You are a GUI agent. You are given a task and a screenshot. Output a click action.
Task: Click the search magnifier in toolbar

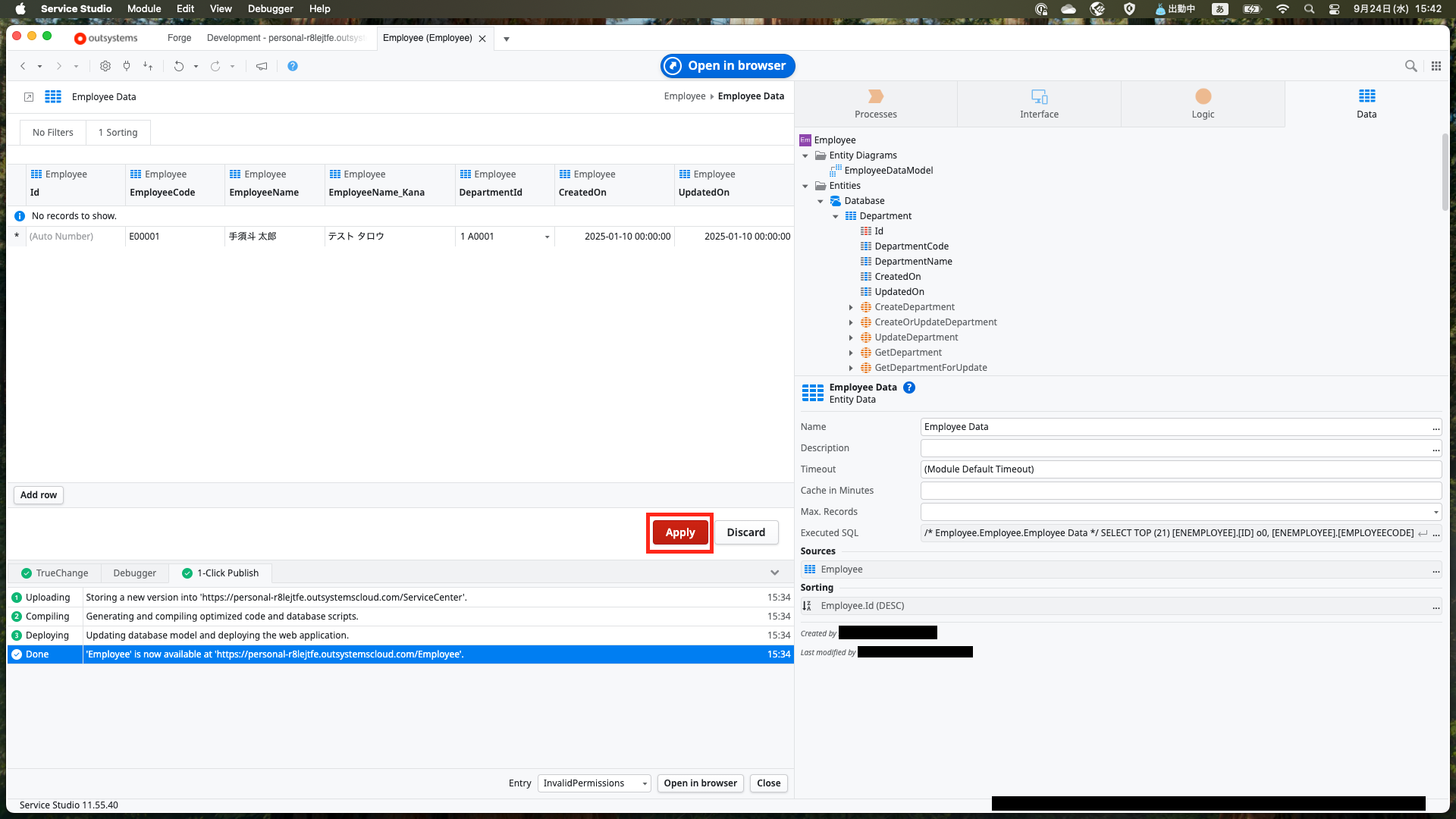tap(1410, 66)
